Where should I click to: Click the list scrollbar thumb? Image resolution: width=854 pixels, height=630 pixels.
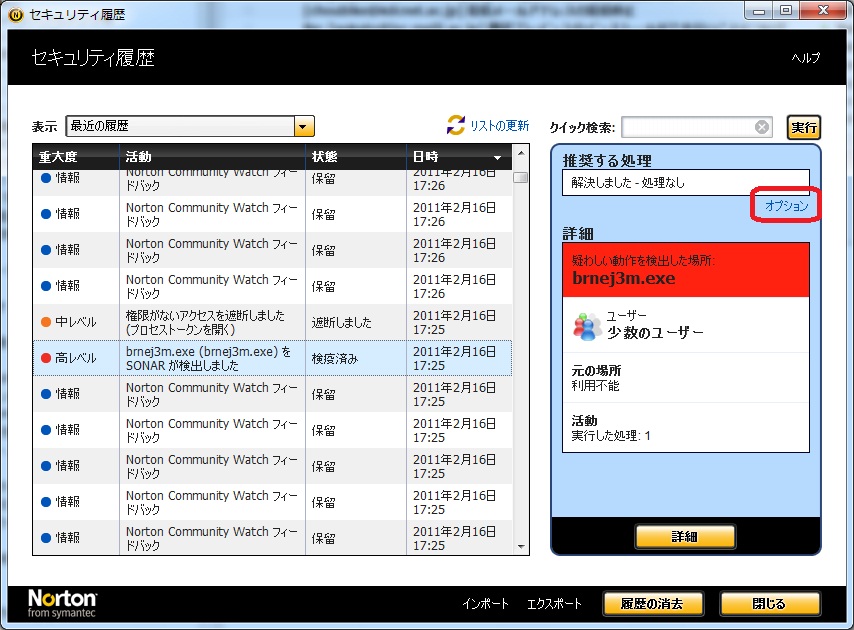(521, 178)
